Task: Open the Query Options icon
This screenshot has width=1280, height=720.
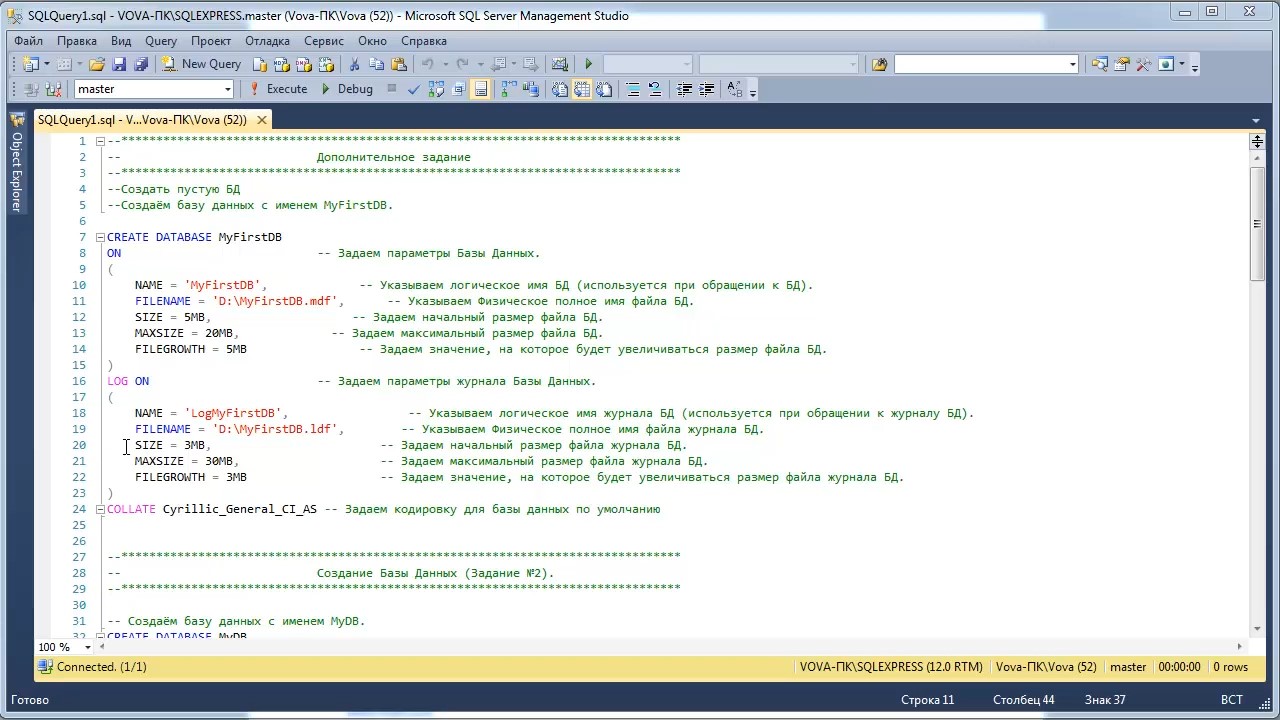Action: (x=458, y=89)
